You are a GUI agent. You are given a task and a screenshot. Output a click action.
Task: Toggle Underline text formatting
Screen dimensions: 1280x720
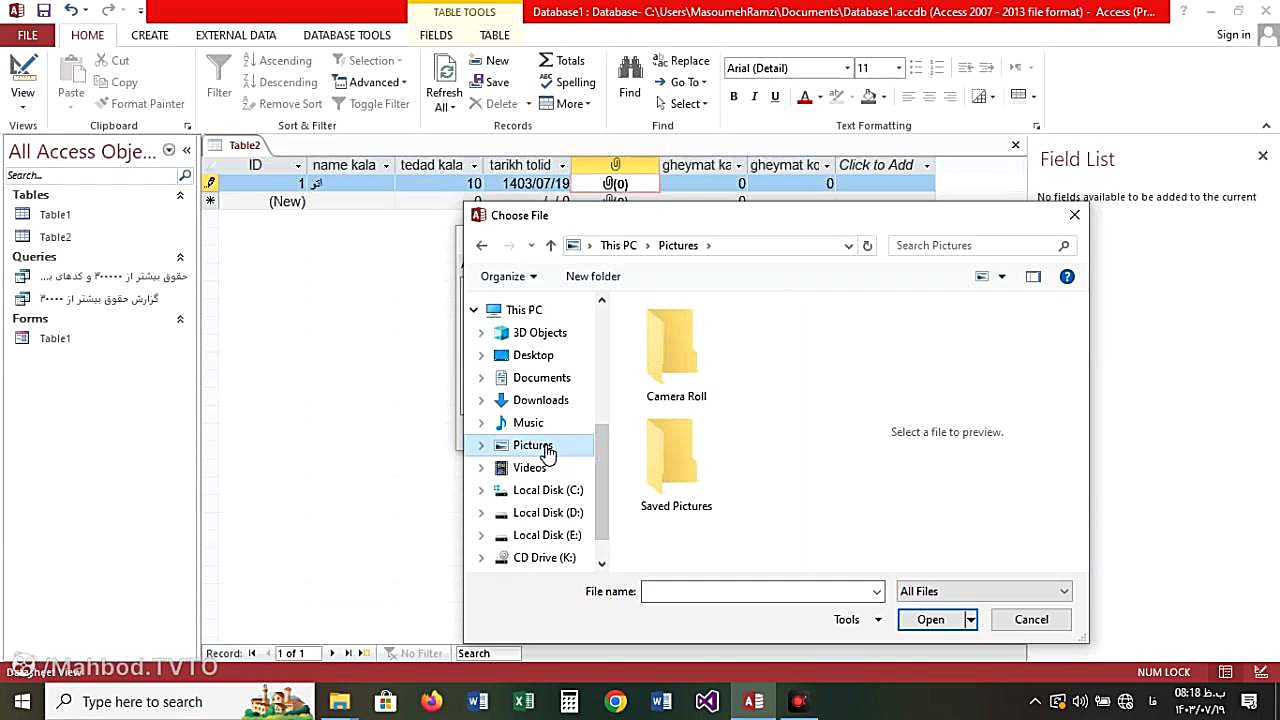click(775, 96)
